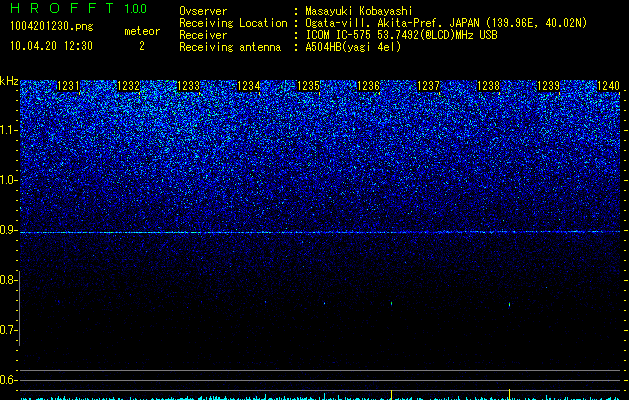This screenshot has width=629, height=400.
Task: Click the 1.0 kHz axis label
Action: coord(9,180)
